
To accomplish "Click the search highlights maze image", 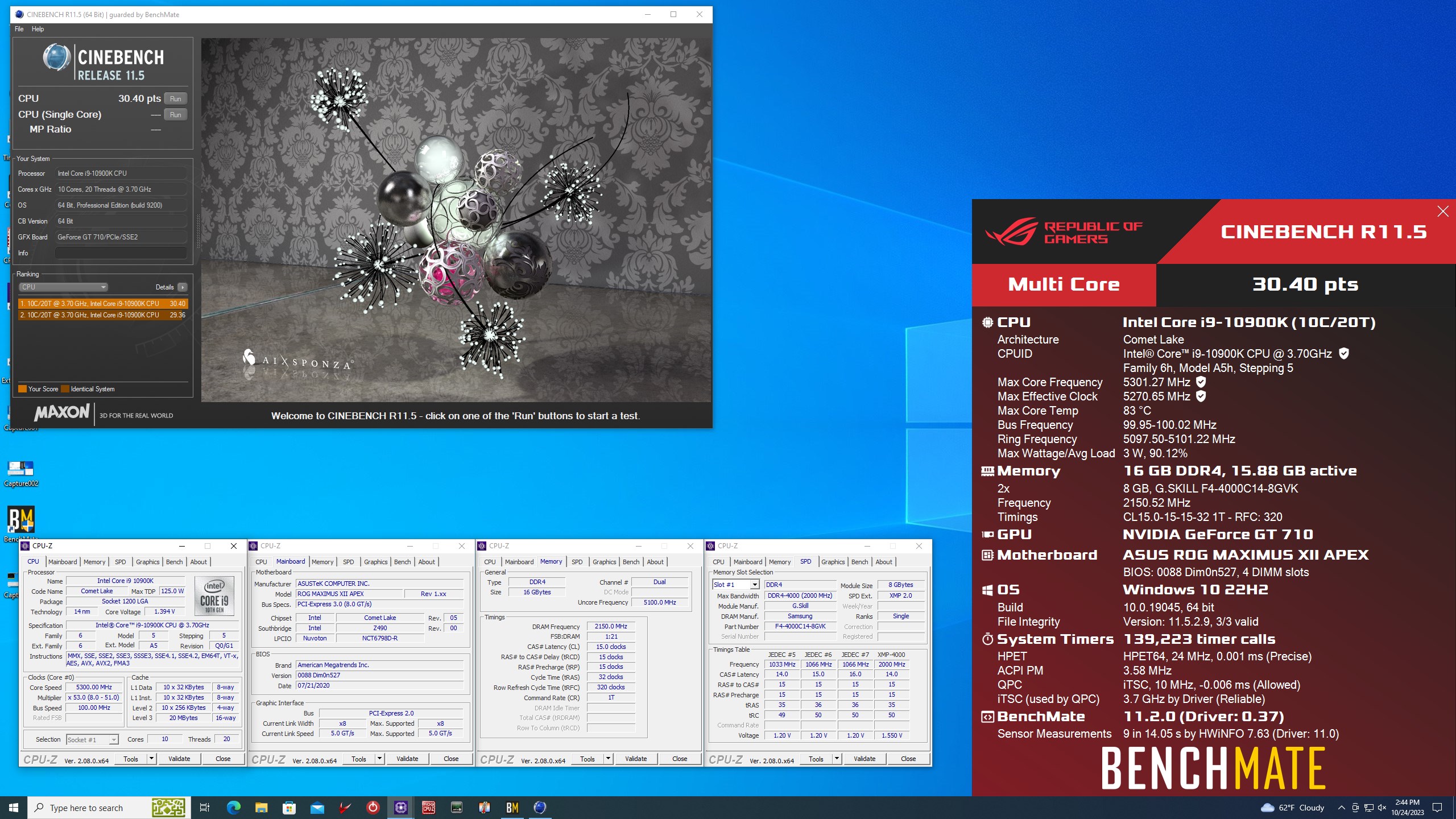I will [x=168, y=808].
